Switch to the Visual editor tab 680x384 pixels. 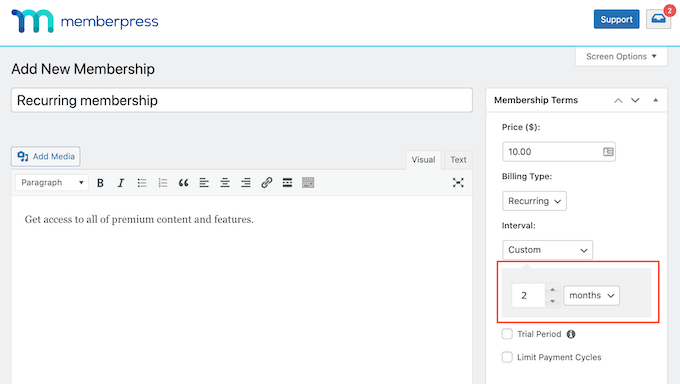(x=423, y=160)
